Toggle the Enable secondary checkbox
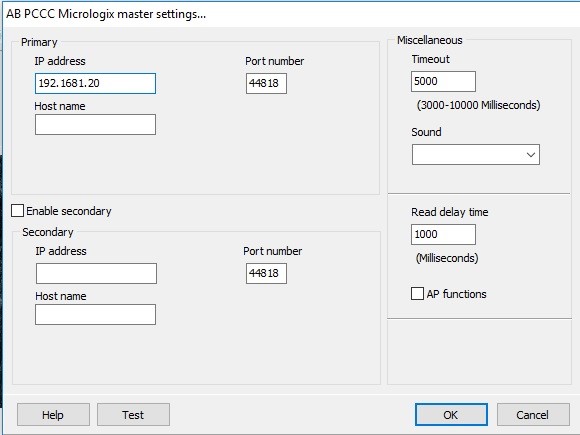580x435 pixels. coord(17,211)
